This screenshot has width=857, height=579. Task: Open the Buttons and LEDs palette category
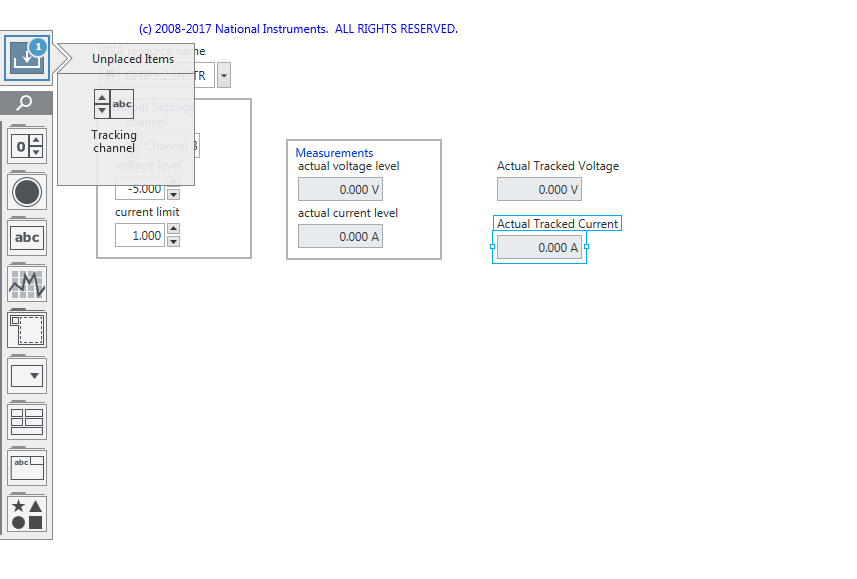(x=27, y=192)
